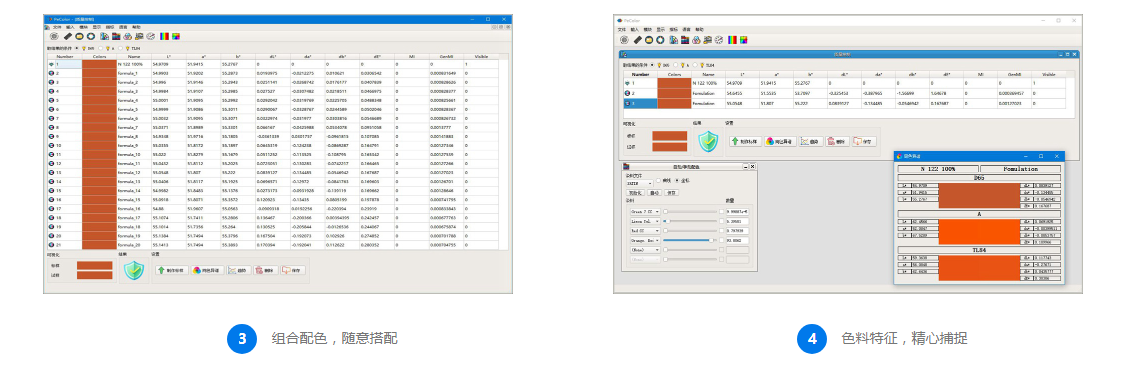This screenshot has width=1126, height=373.
Task: Click the globe icon on row formula_1
Action: 52,73
